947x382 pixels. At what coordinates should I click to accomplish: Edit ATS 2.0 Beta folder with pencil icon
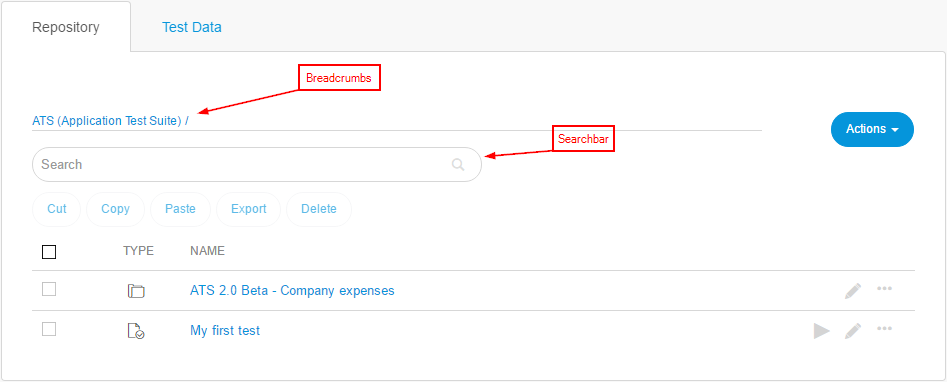853,291
